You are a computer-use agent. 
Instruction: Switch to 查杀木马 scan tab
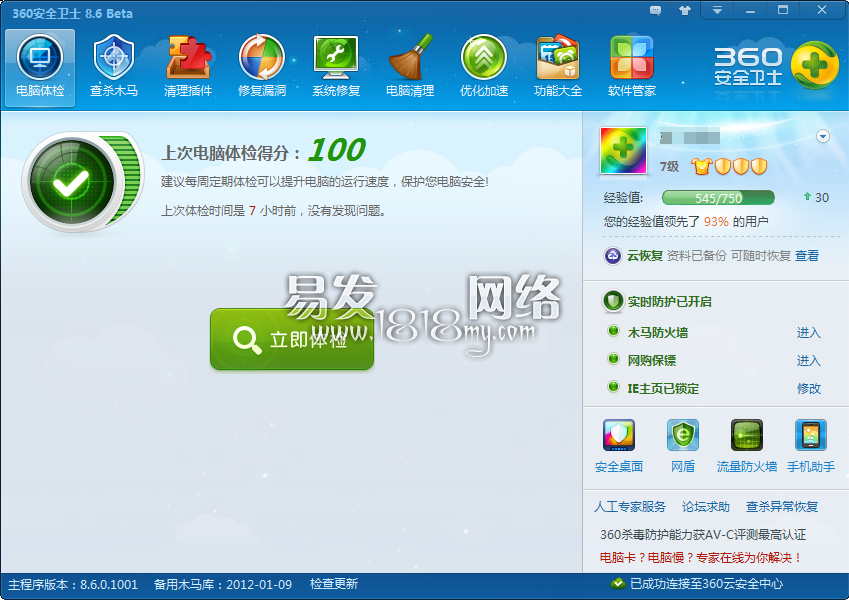click(114, 68)
